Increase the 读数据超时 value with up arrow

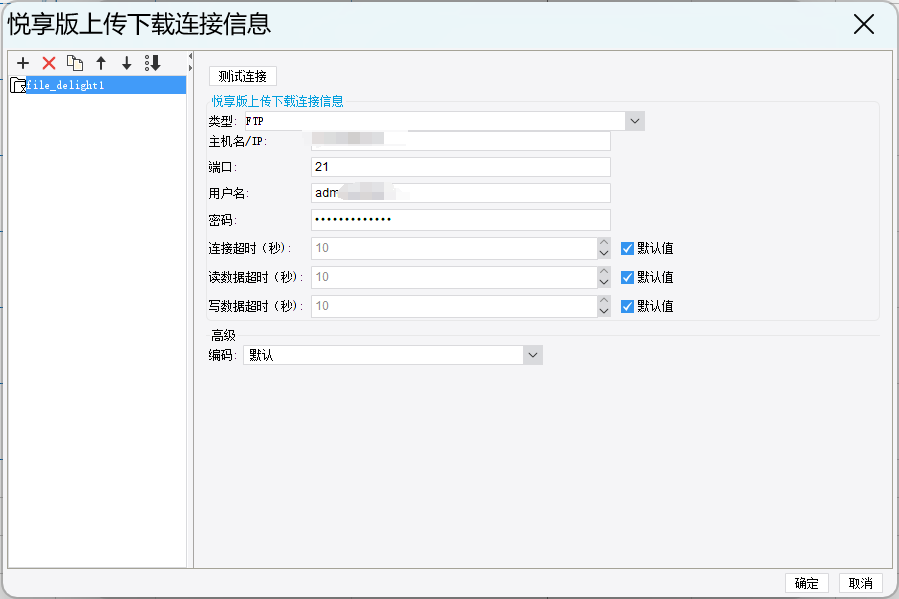point(604,272)
